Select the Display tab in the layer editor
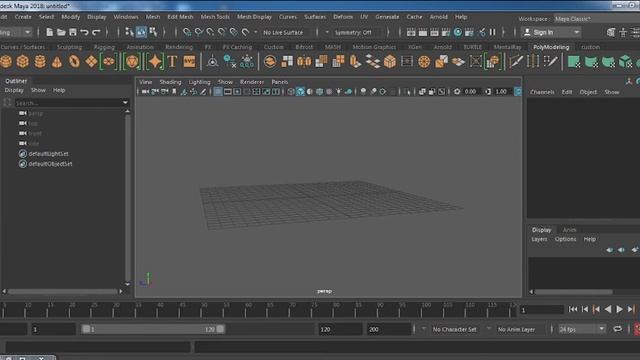This screenshot has width=640, height=360. pos(541,230)
